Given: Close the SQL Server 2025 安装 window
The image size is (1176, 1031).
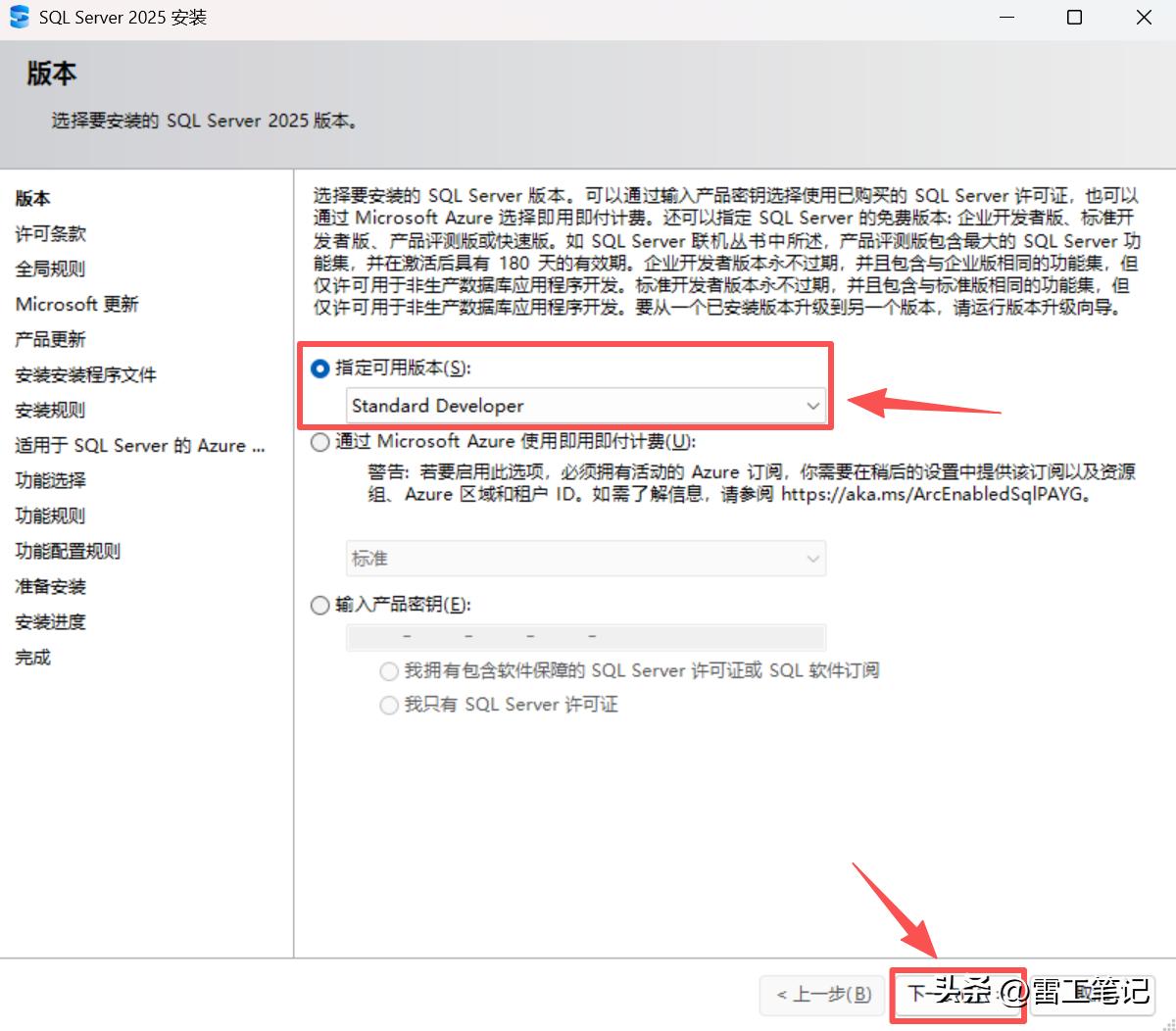Looking at the screenshot, I should (1144, 18).
